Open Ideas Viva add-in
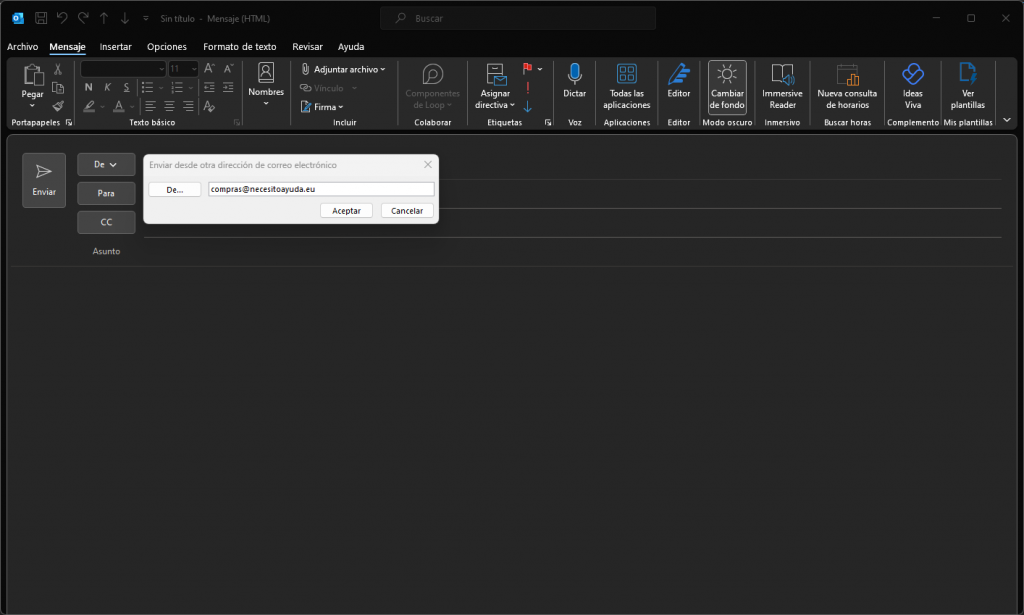 coord(913,87)
